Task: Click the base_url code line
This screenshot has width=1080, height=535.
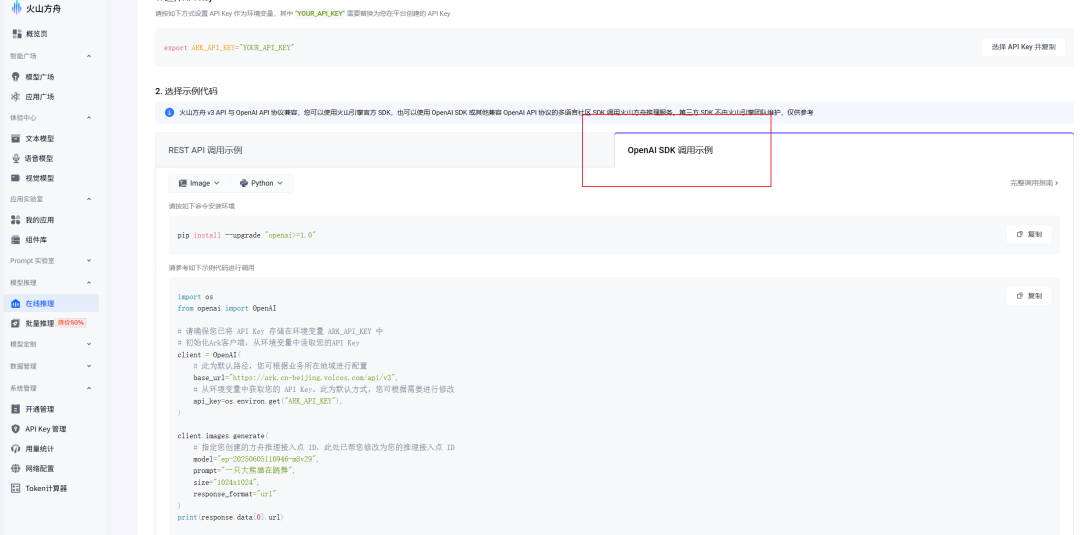Action: click(x=295, y=378)
